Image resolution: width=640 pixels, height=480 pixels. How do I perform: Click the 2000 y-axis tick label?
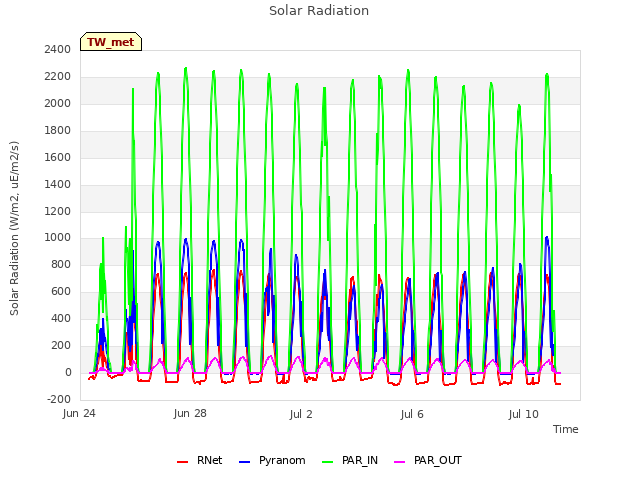click(x=58, y=103)
